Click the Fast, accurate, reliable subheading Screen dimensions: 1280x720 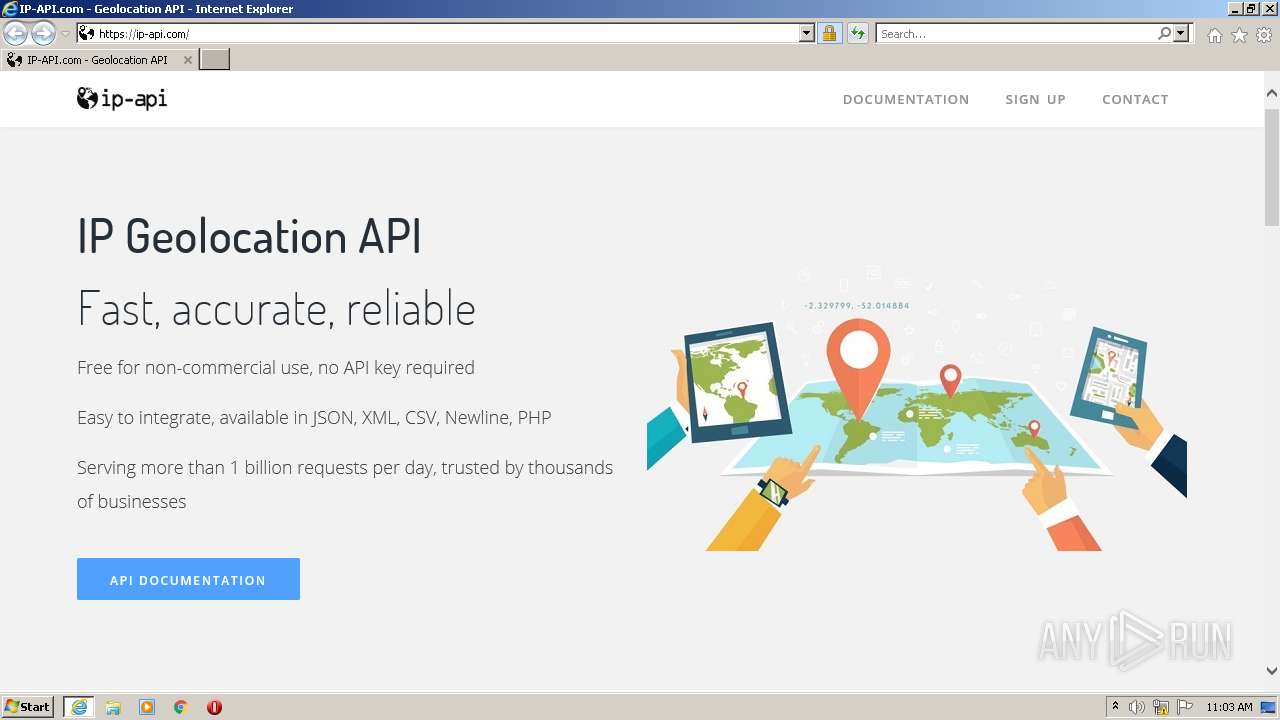tap(276, 308)
